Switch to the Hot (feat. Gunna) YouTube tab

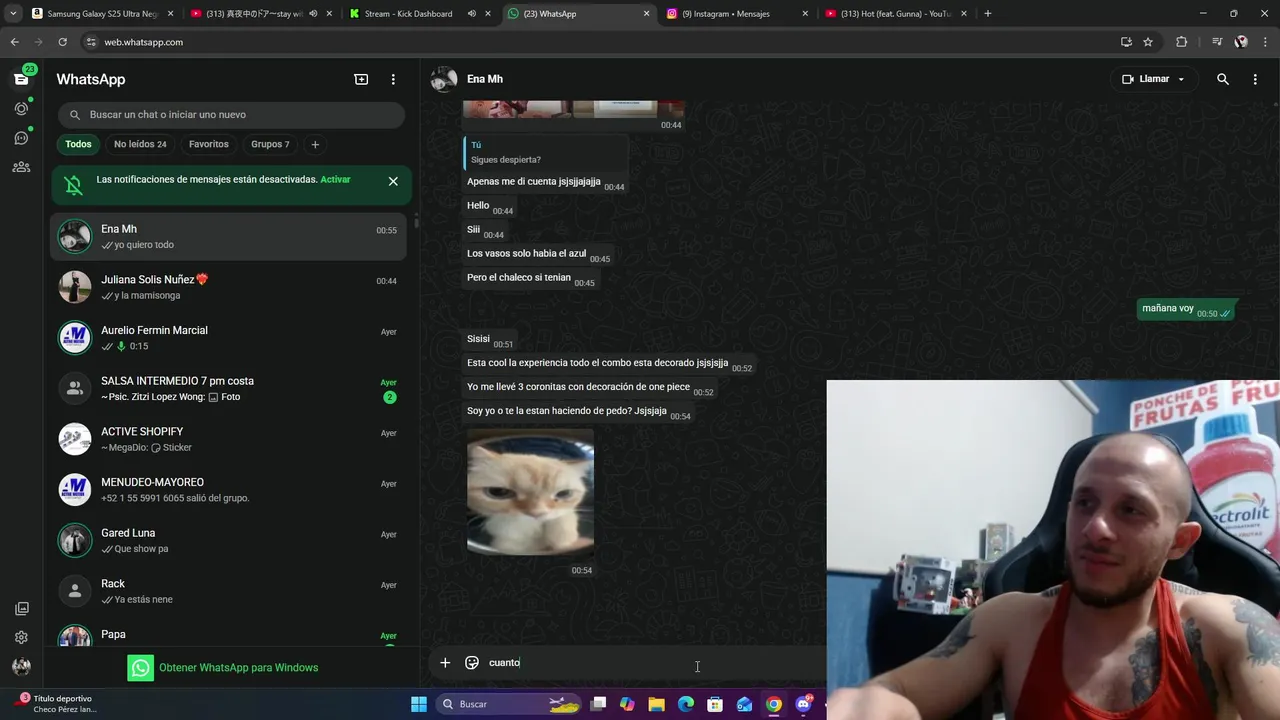click(x=895, y=14)
